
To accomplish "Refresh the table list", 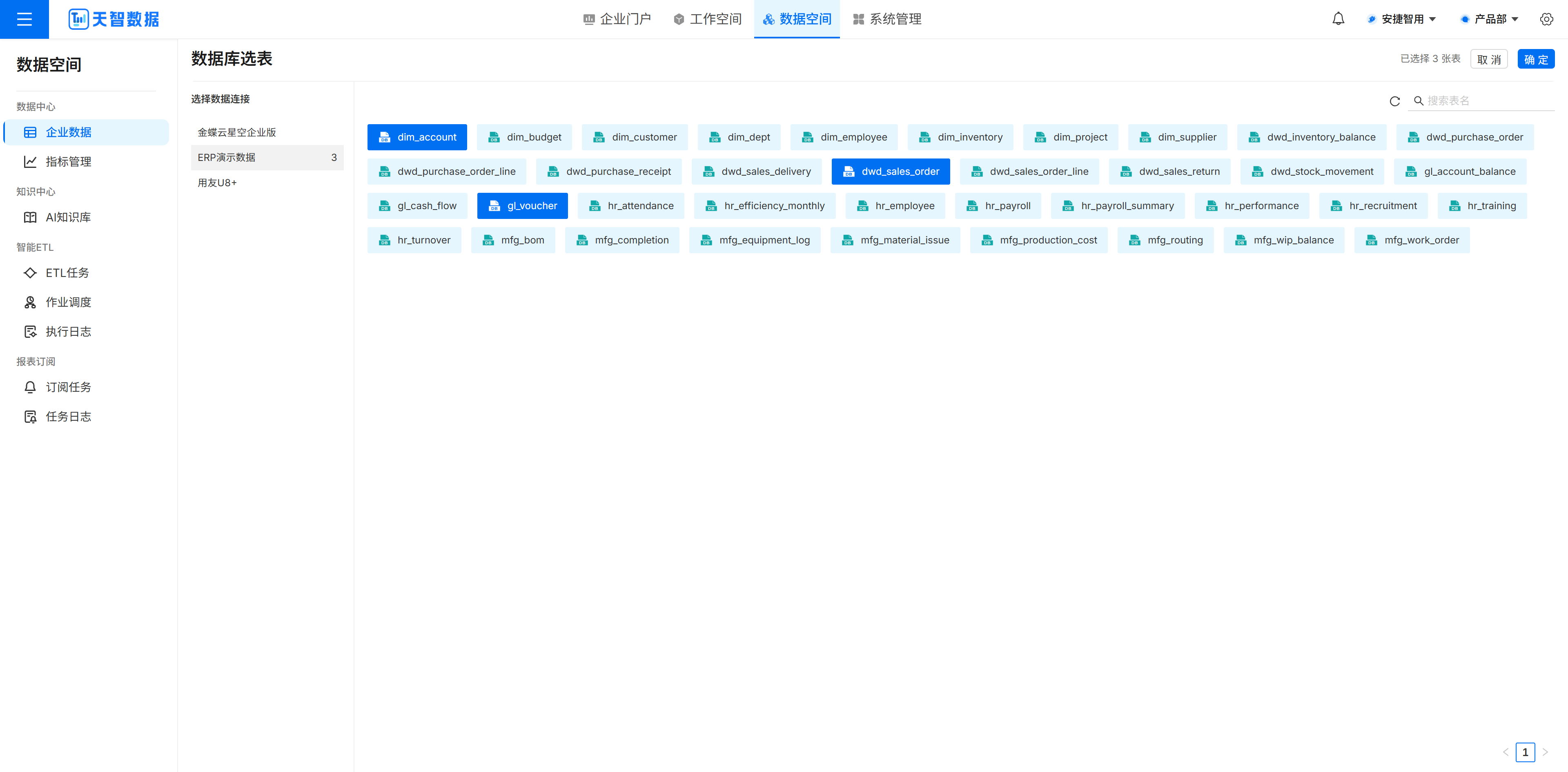I will tap(1394, 101).
